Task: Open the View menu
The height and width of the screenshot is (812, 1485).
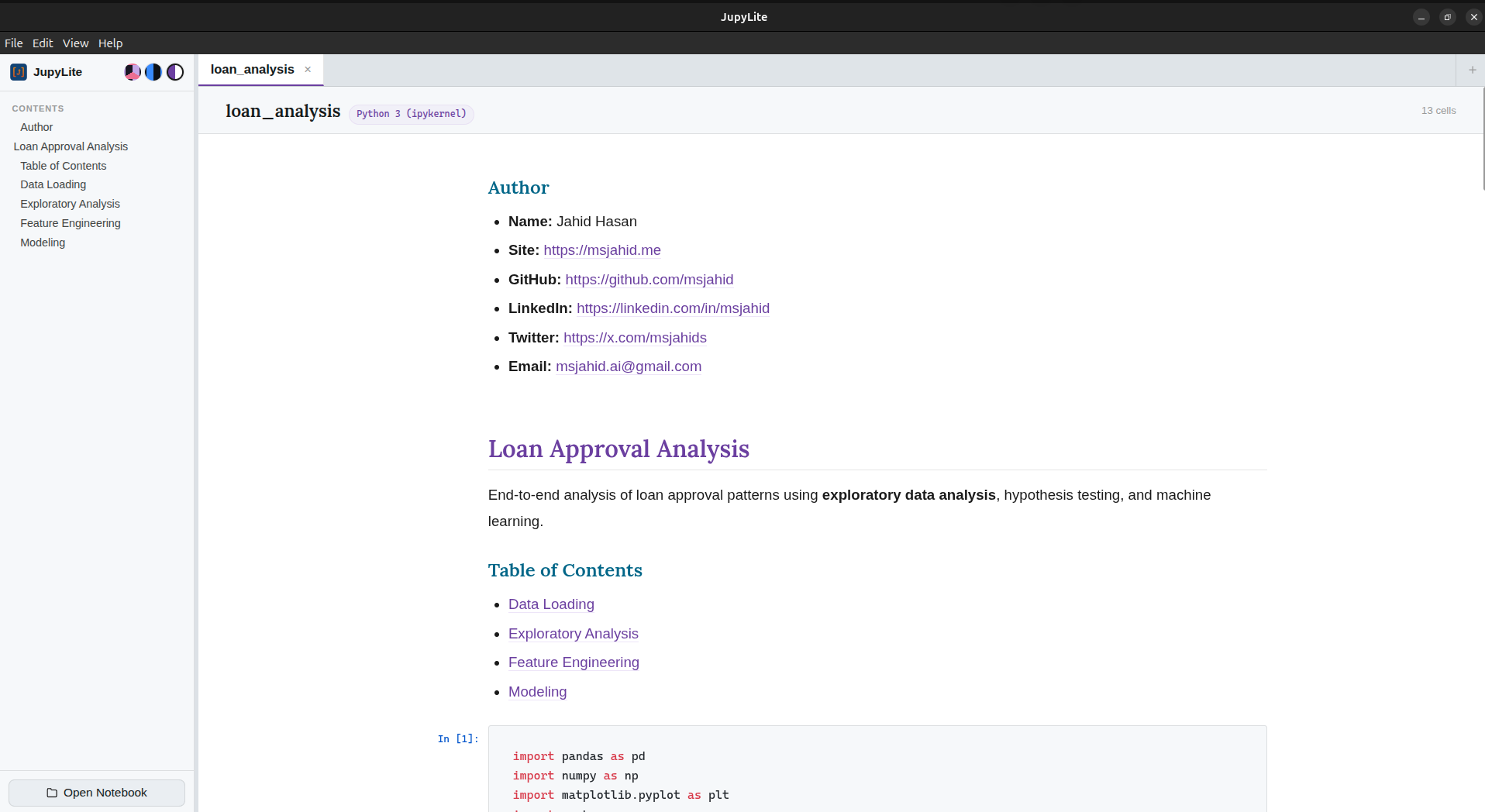Action: (x=75, y=43)
